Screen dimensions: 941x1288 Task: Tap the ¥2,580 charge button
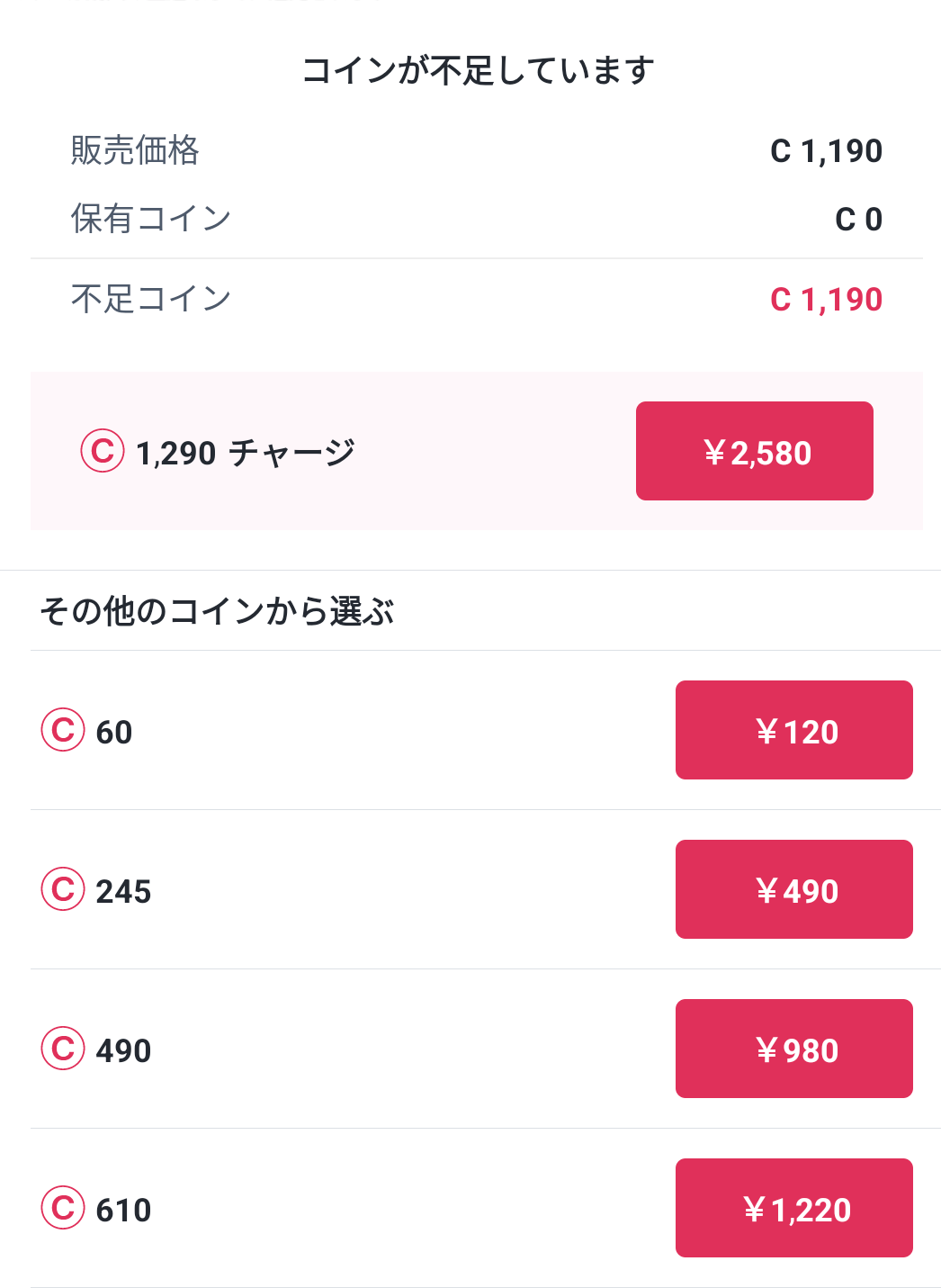coord(754,451)
